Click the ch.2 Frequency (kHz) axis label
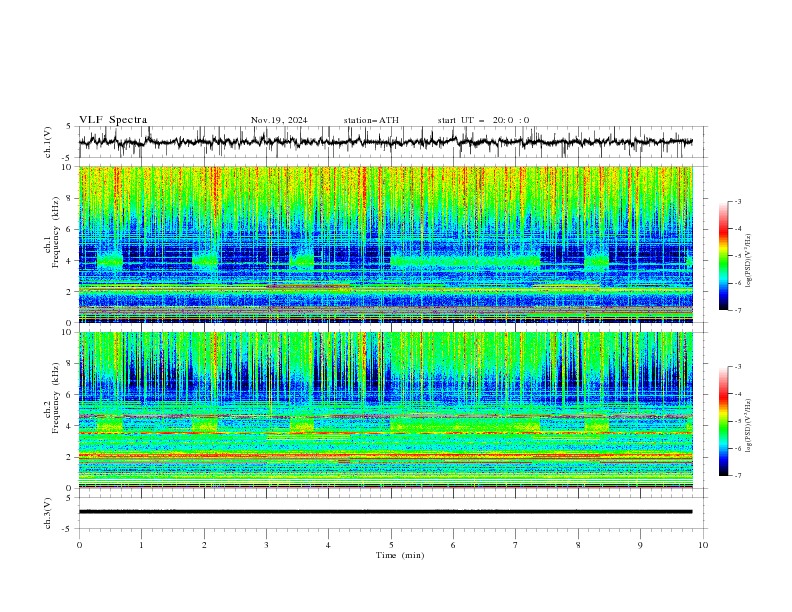Image resolution: width=792 pixels, height=612 pixels. tap(52, 397)
